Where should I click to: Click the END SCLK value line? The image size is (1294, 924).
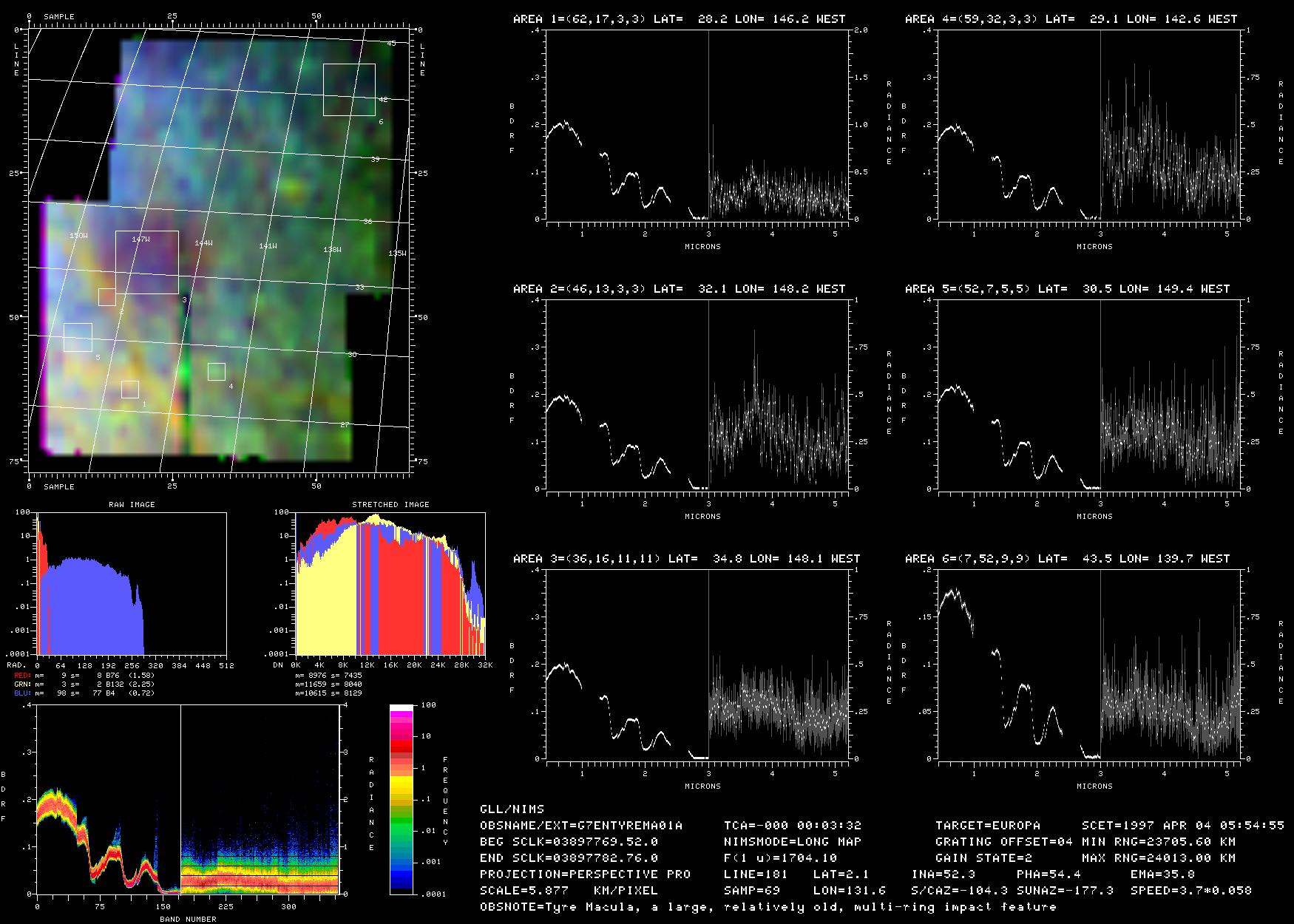[x=569, y=858]
